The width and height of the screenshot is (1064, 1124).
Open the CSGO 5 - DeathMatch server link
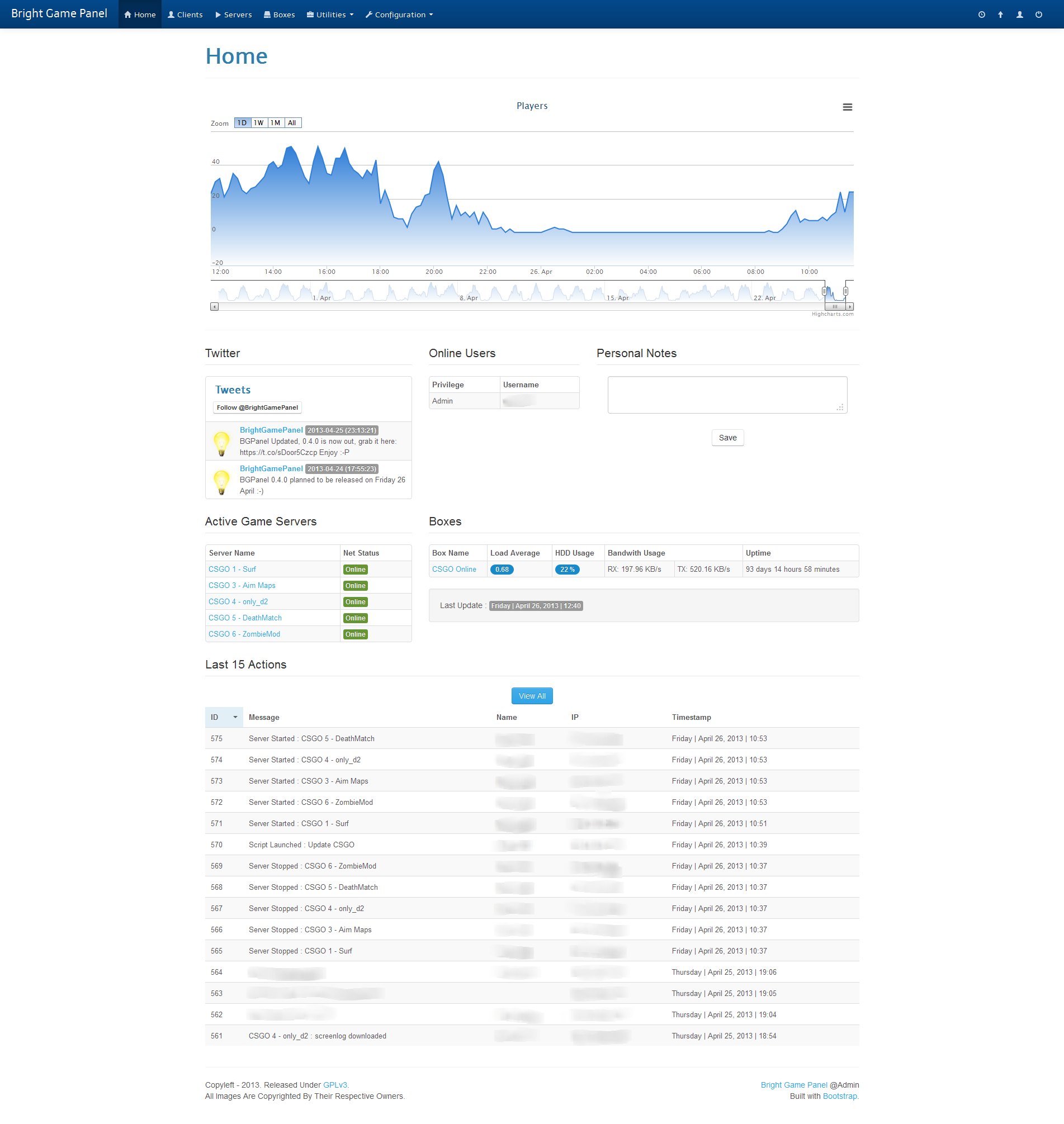pos(244,618)
